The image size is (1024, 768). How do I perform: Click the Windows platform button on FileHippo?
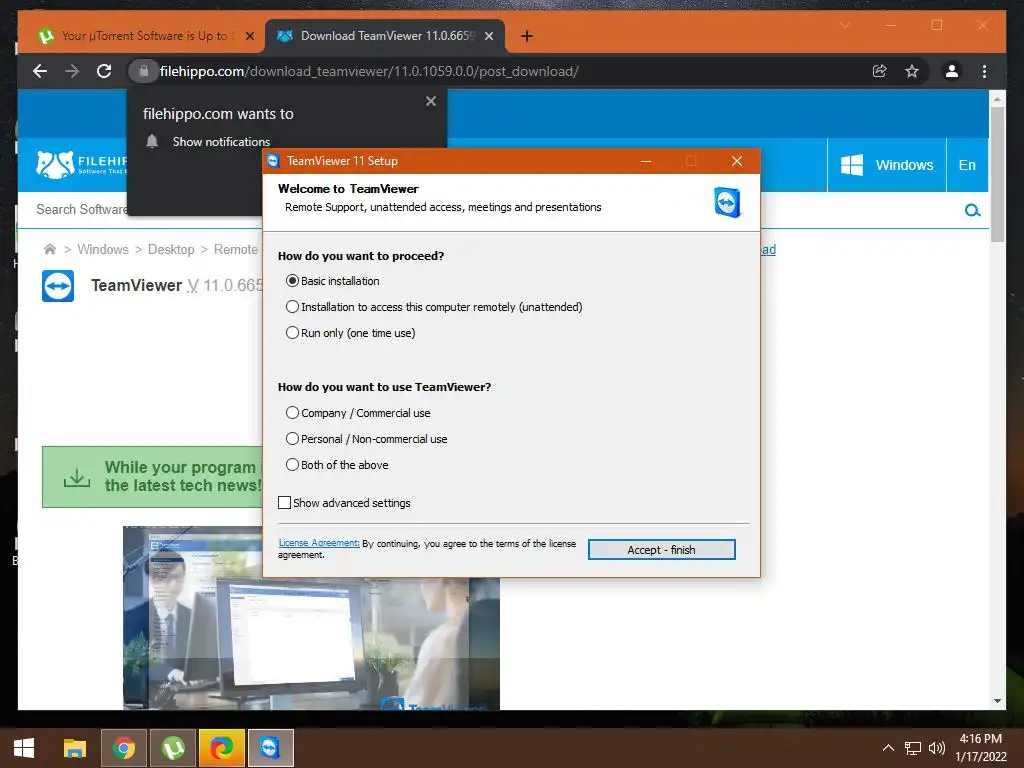[887, 165]
